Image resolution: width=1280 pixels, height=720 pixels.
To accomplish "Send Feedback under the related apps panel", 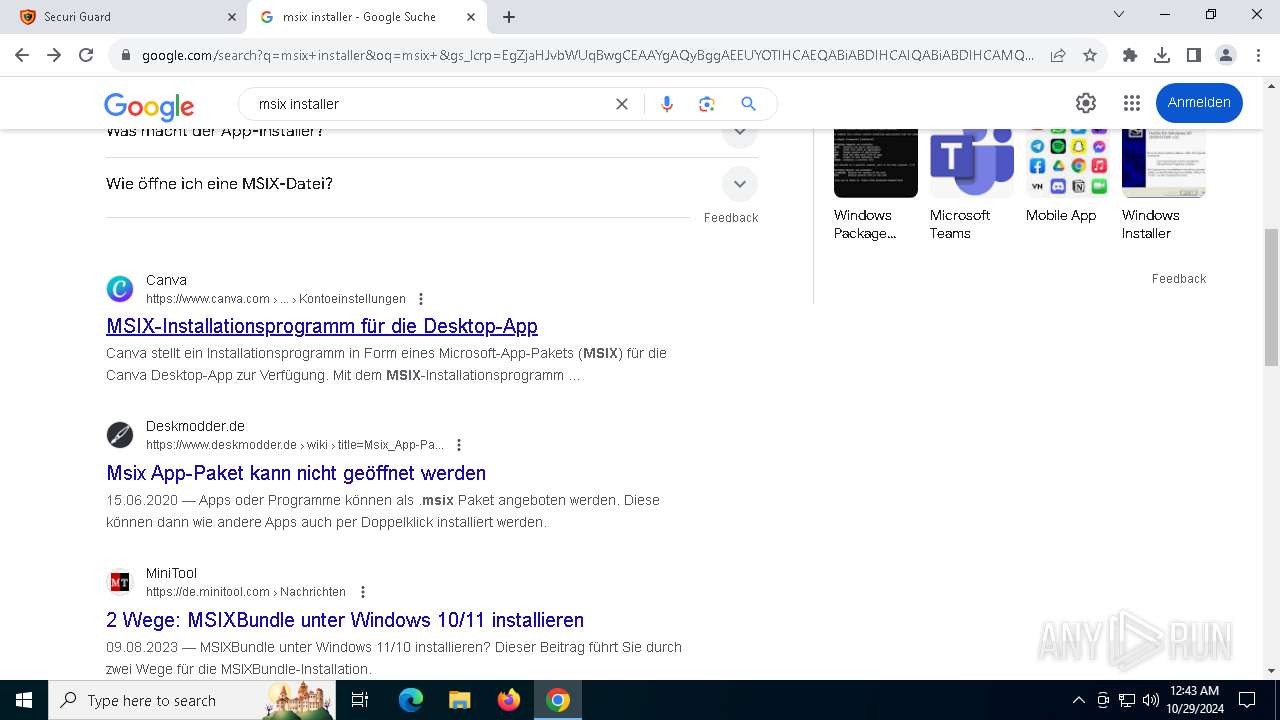I will [x=1179, y=279].
